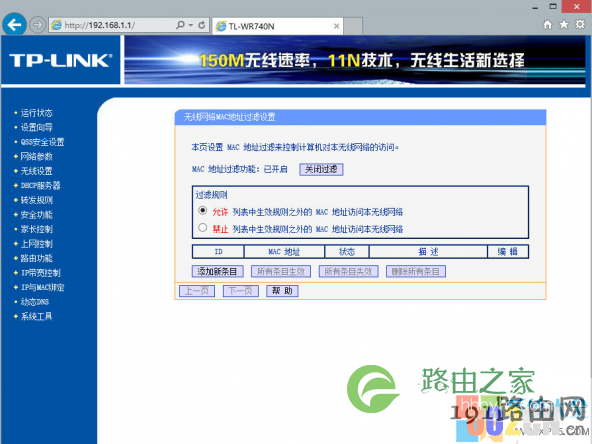Click the 状态 column header

[347, 252]
